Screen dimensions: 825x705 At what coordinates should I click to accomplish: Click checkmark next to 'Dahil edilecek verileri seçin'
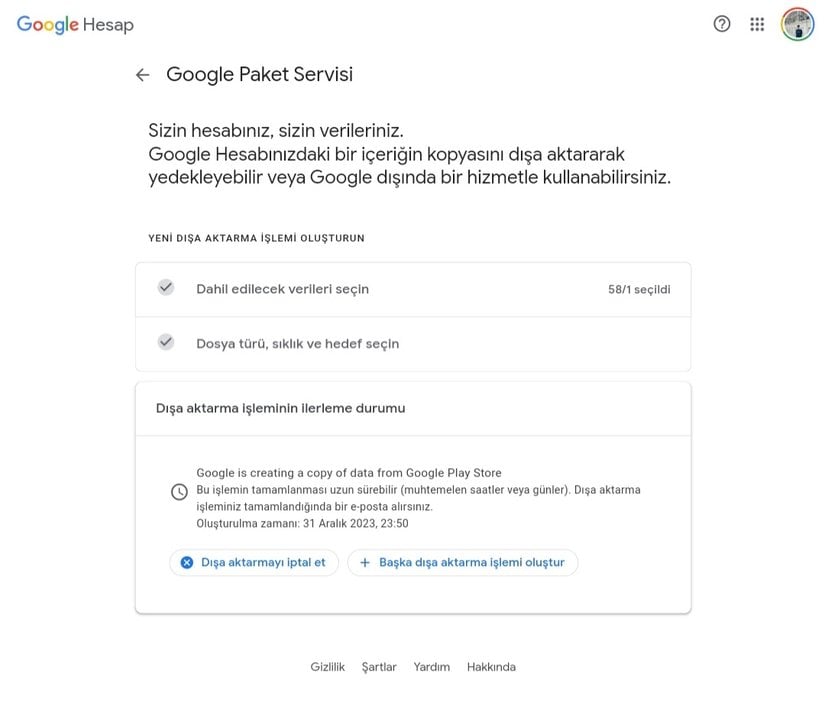[166, 288]
